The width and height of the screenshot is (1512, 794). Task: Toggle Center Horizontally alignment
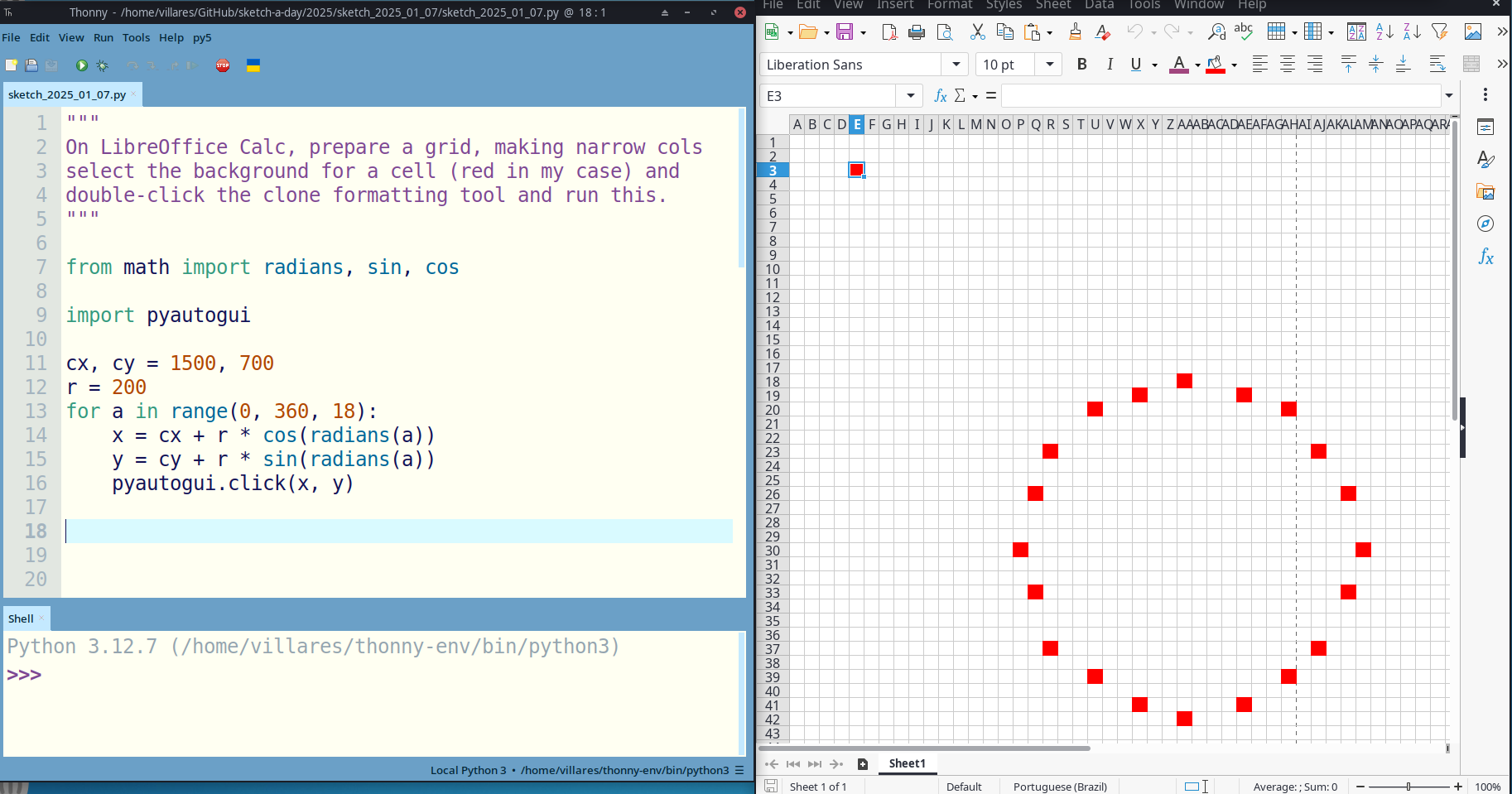pos(1288,65)
